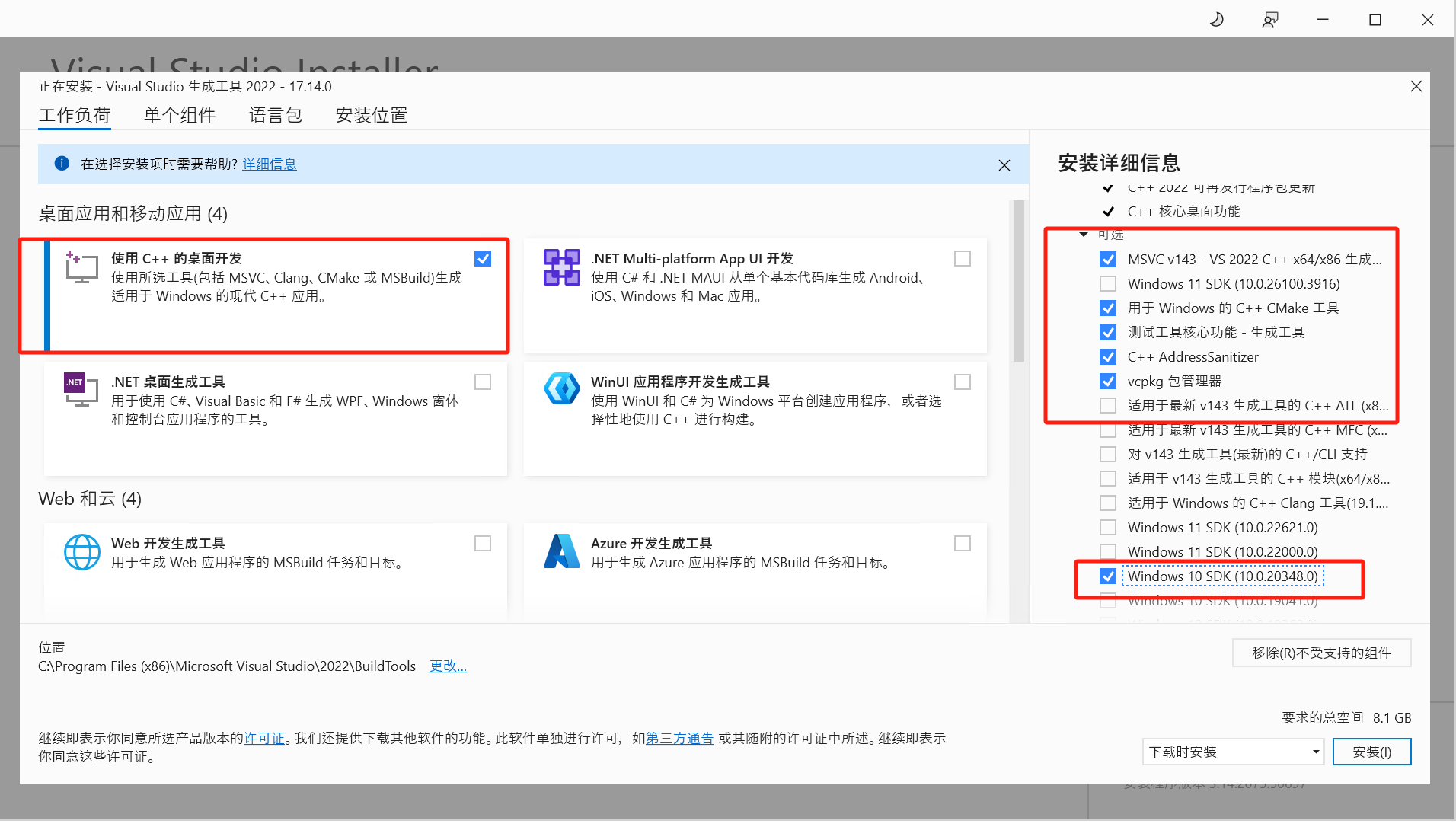Click the C++ desktop development workload icon

(81, 267)
